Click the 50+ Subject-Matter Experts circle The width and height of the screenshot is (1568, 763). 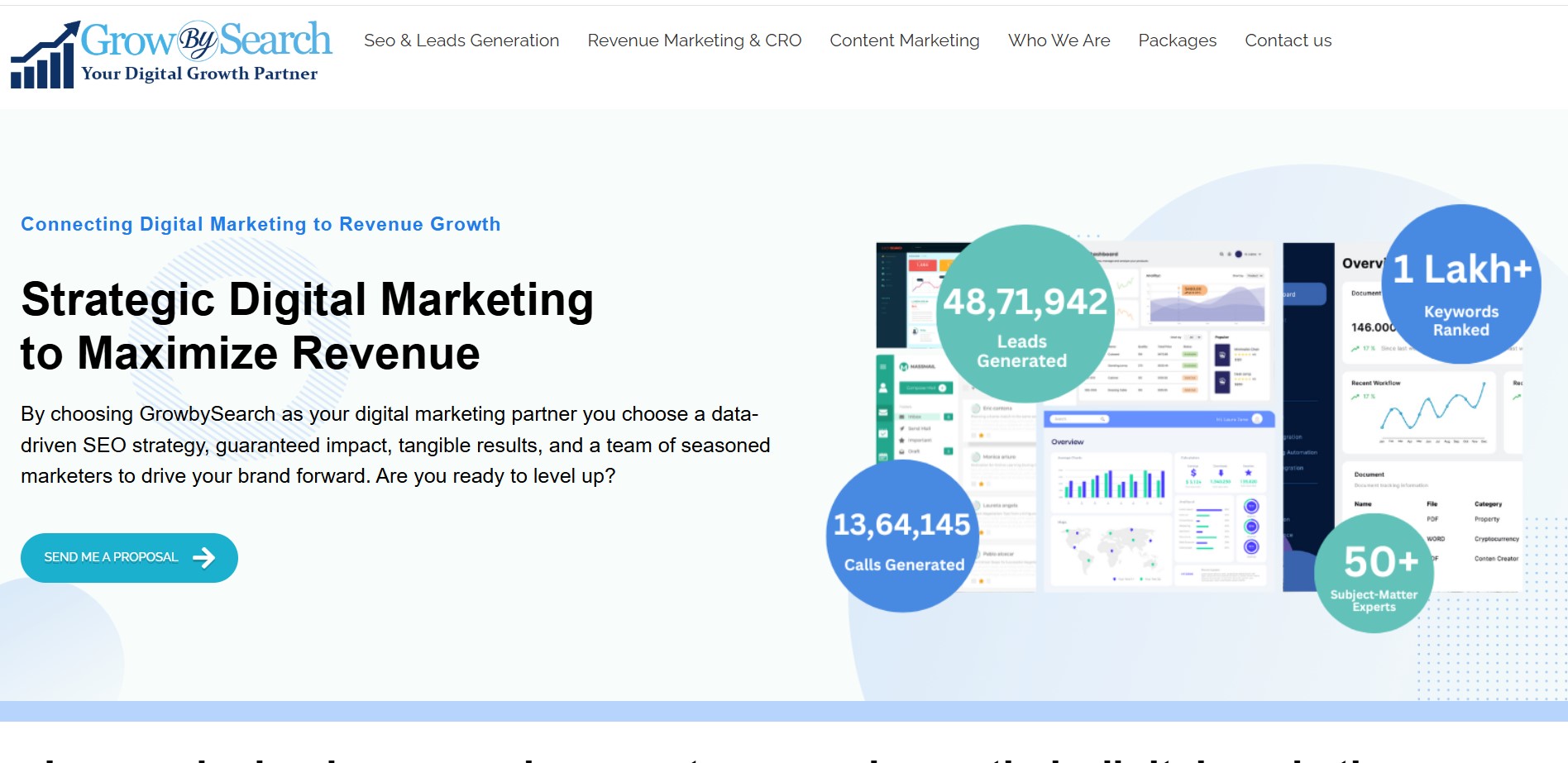coord(1374,573)
